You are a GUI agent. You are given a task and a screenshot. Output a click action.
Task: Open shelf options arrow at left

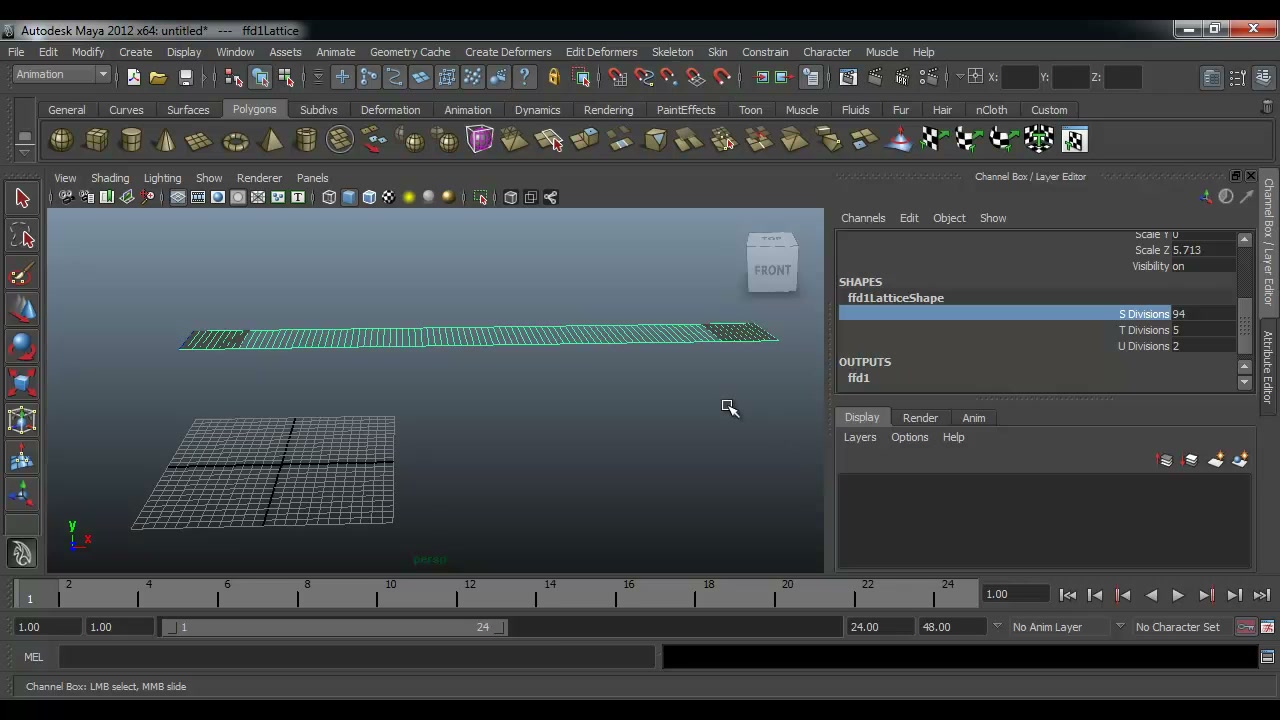pyautogui.click(x=25, y=152)
